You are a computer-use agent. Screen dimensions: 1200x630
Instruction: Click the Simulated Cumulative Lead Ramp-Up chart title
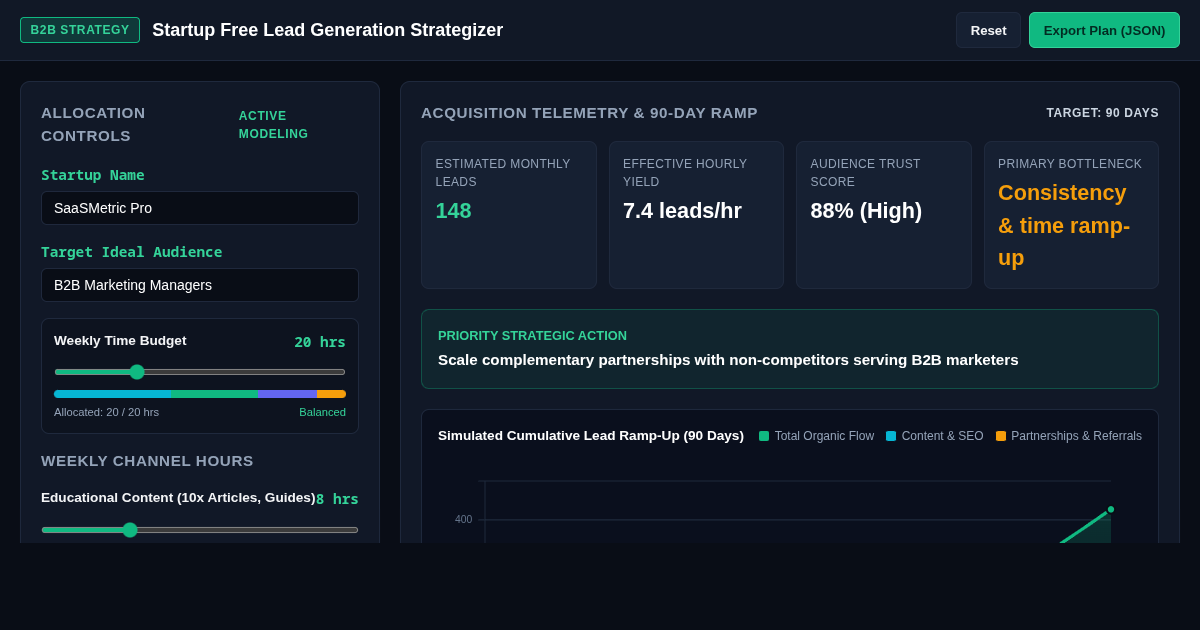coord(591,436)
